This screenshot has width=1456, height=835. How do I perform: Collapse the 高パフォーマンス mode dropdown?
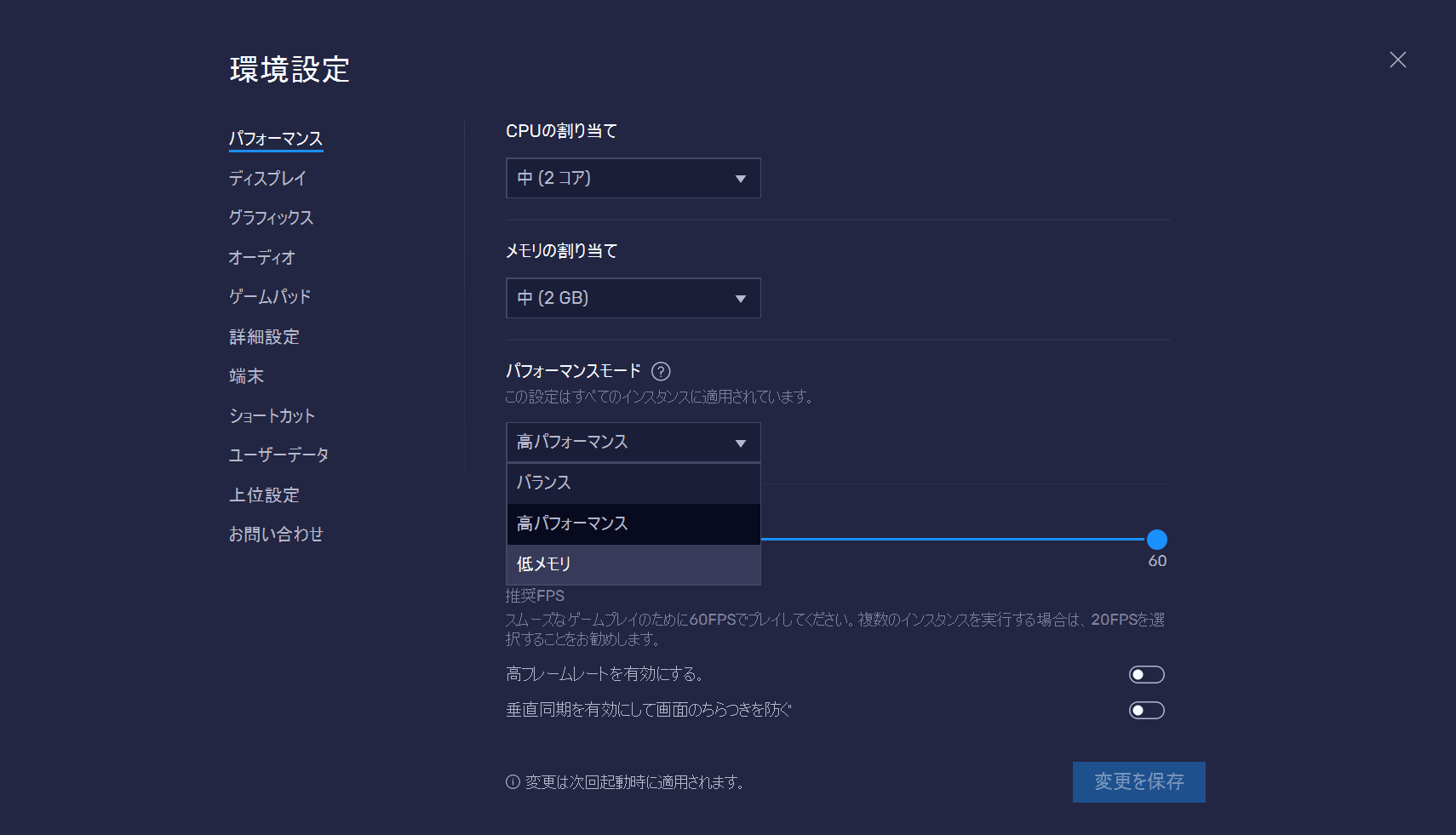click(633, 443)
